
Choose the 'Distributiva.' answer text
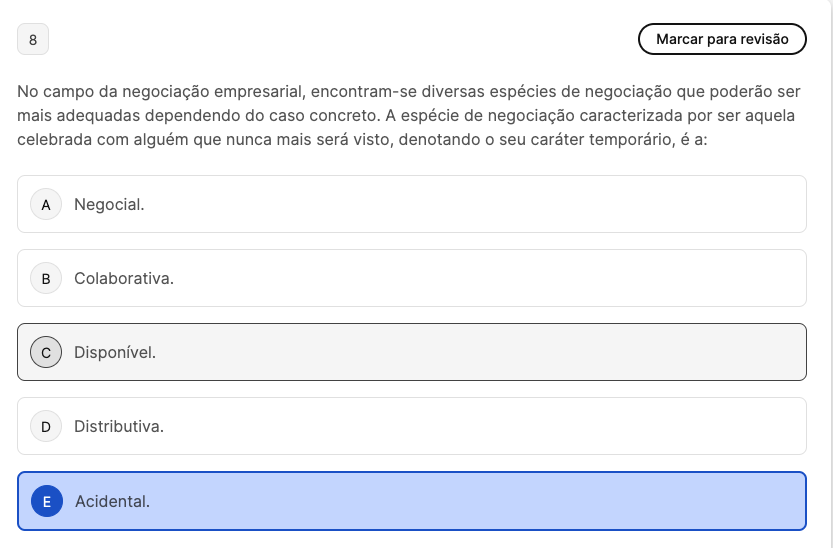[118, 426]
